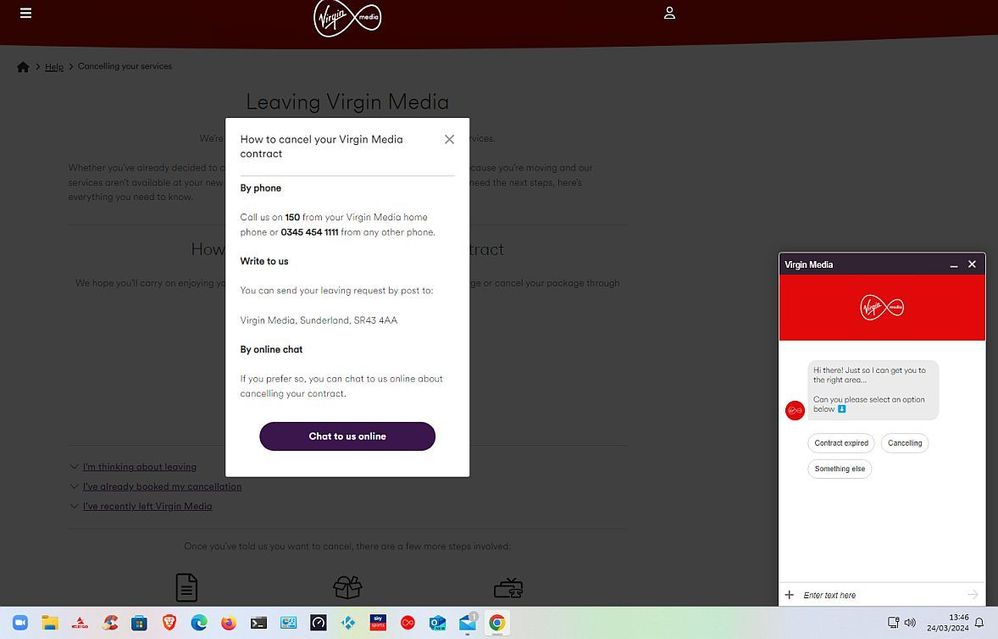998x639 pixels.
Task: Click the Enter text here chat field
Action: click(x=882, y=595)
